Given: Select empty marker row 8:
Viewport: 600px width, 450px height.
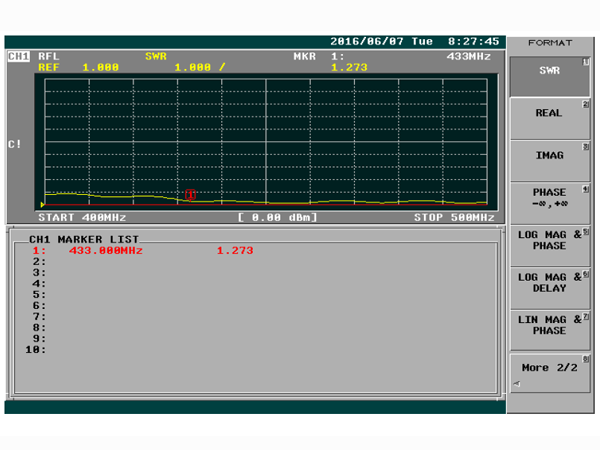Looking at the screenshot, I should (39, 328).
